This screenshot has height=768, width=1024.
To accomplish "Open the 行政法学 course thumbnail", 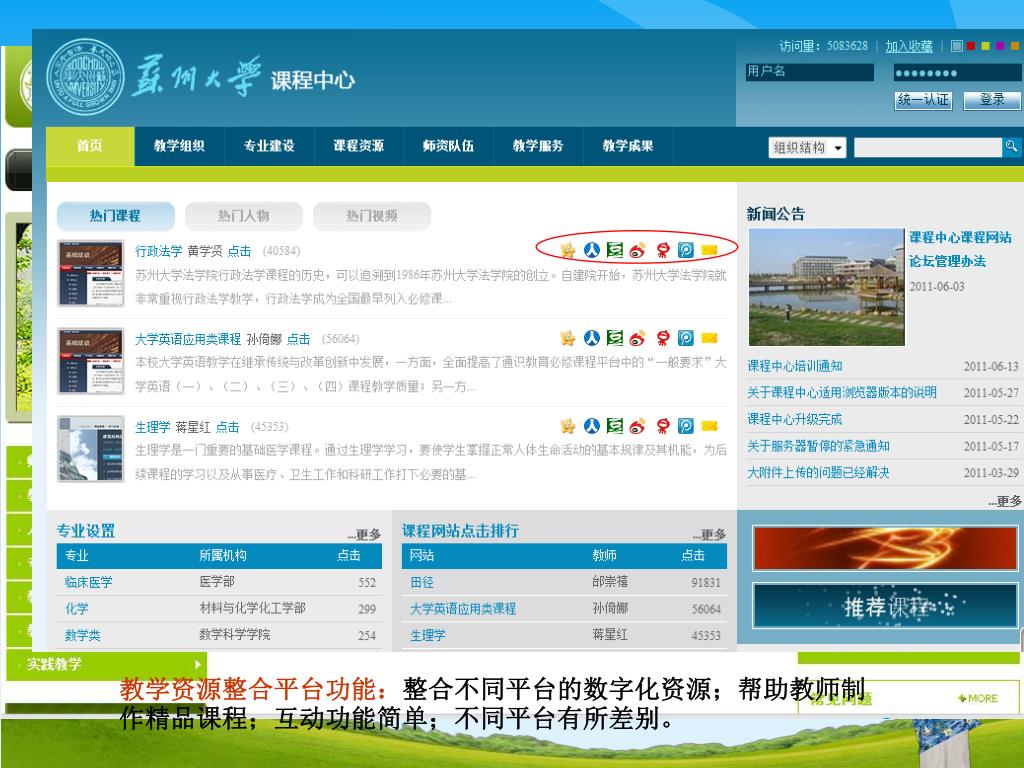I will pyautogui.click(x=91, y=273).
